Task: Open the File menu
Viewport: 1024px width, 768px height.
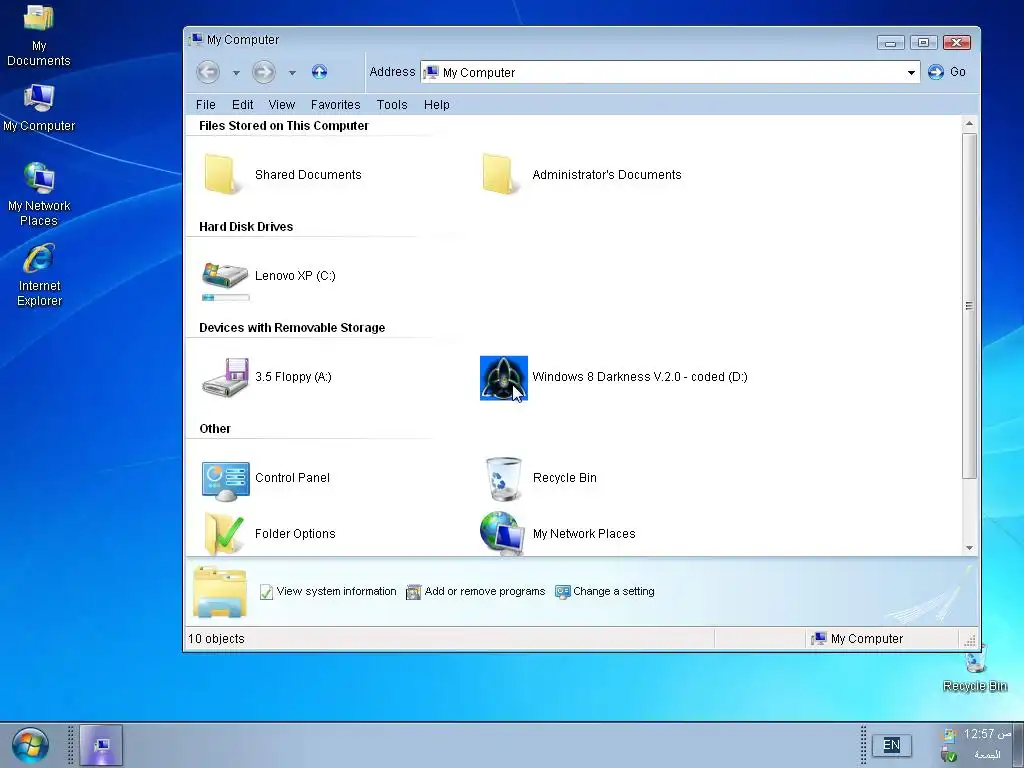Action: tap(206, 104)
